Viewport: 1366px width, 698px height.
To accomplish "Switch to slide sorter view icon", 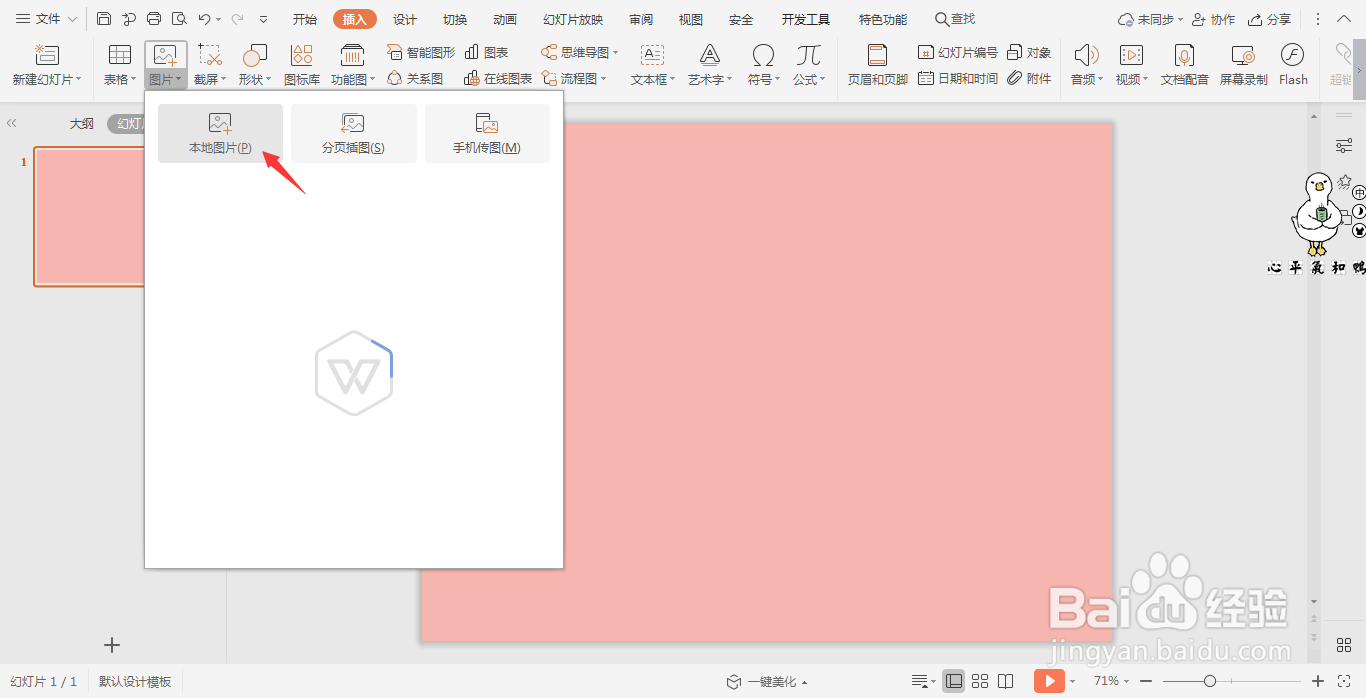I will [980, 681].
